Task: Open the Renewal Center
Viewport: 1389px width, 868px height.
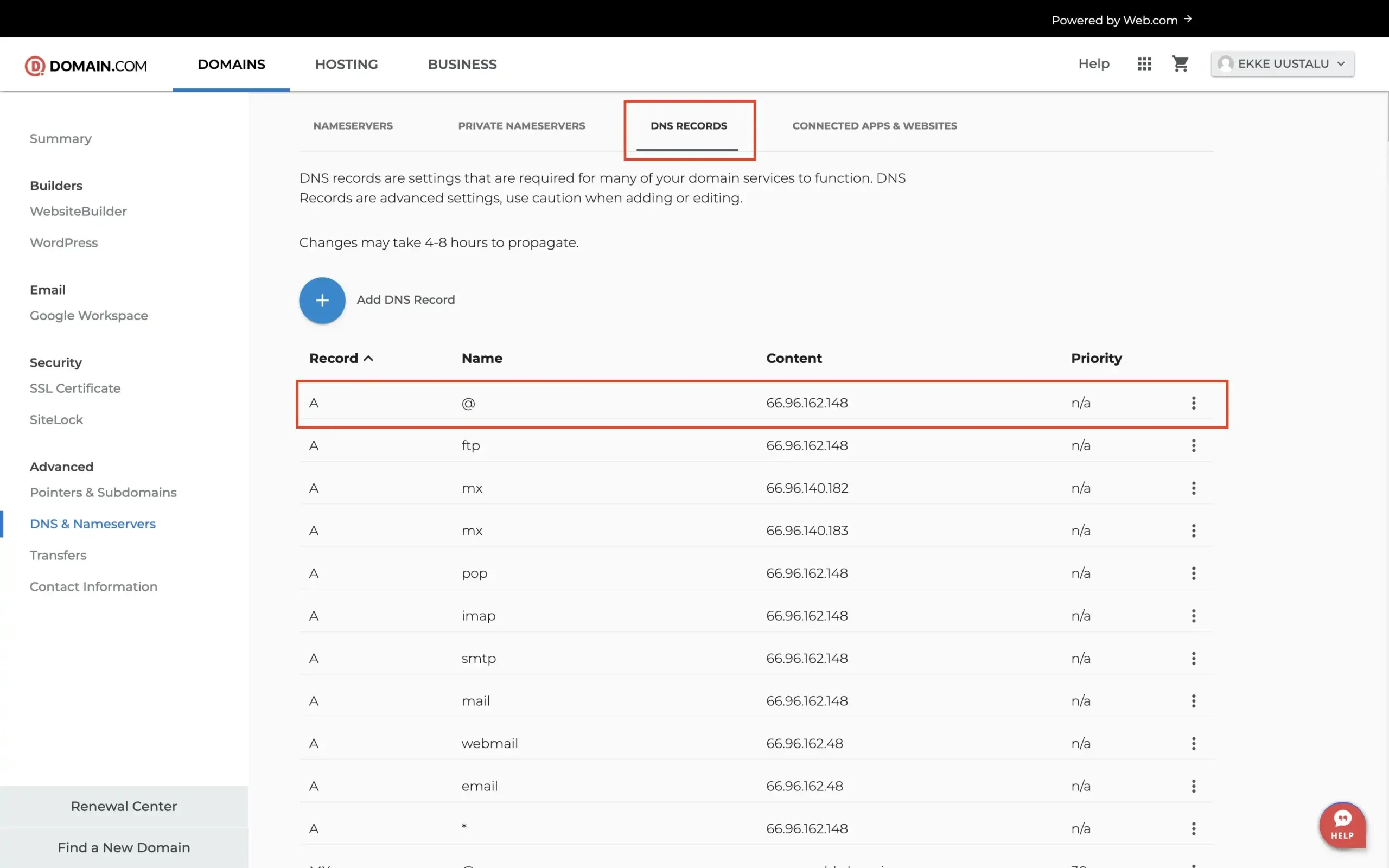Action: pos(123,806)
